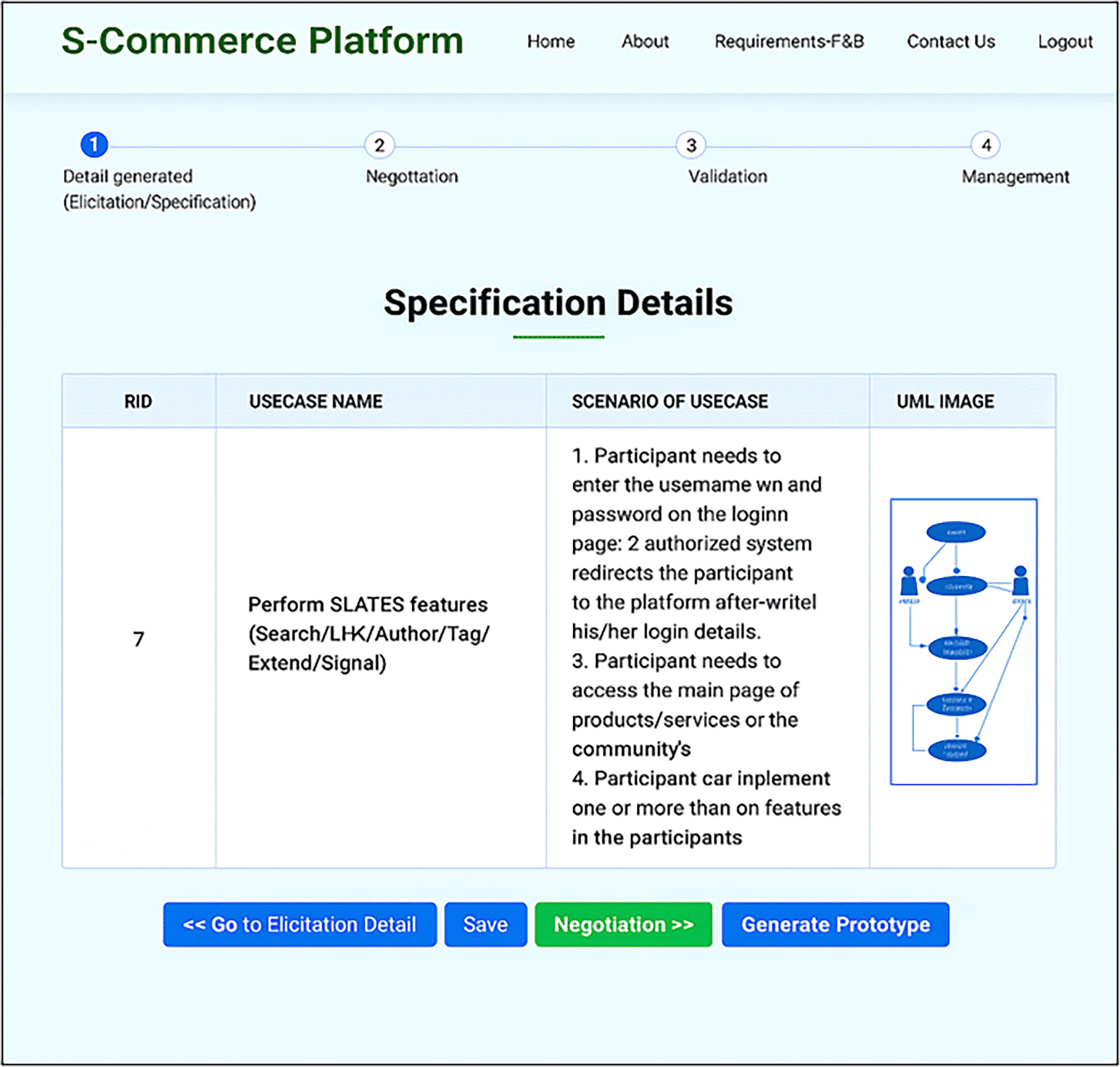Go to the About page
Screen dimensions: 1120x1067
(x=644, y=42)
